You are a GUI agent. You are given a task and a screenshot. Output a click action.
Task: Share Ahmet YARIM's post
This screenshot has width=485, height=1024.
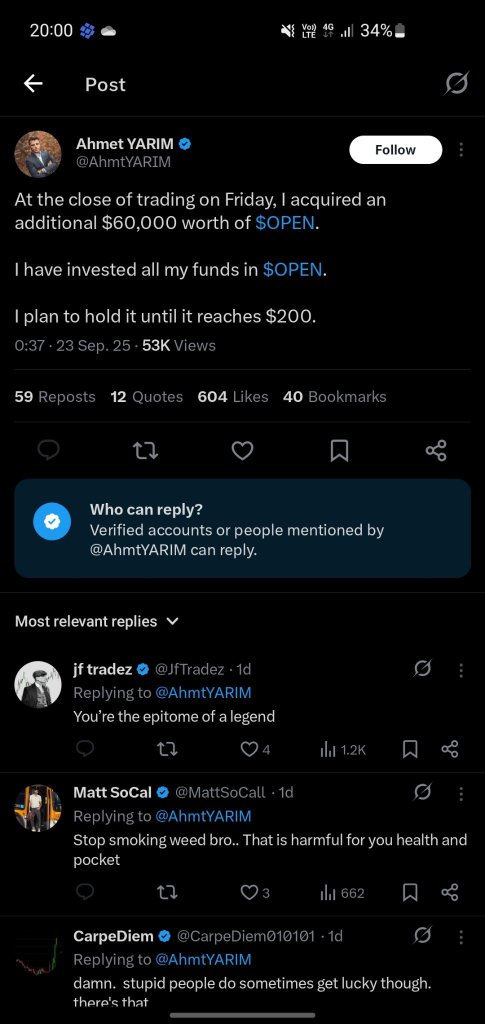435,450
